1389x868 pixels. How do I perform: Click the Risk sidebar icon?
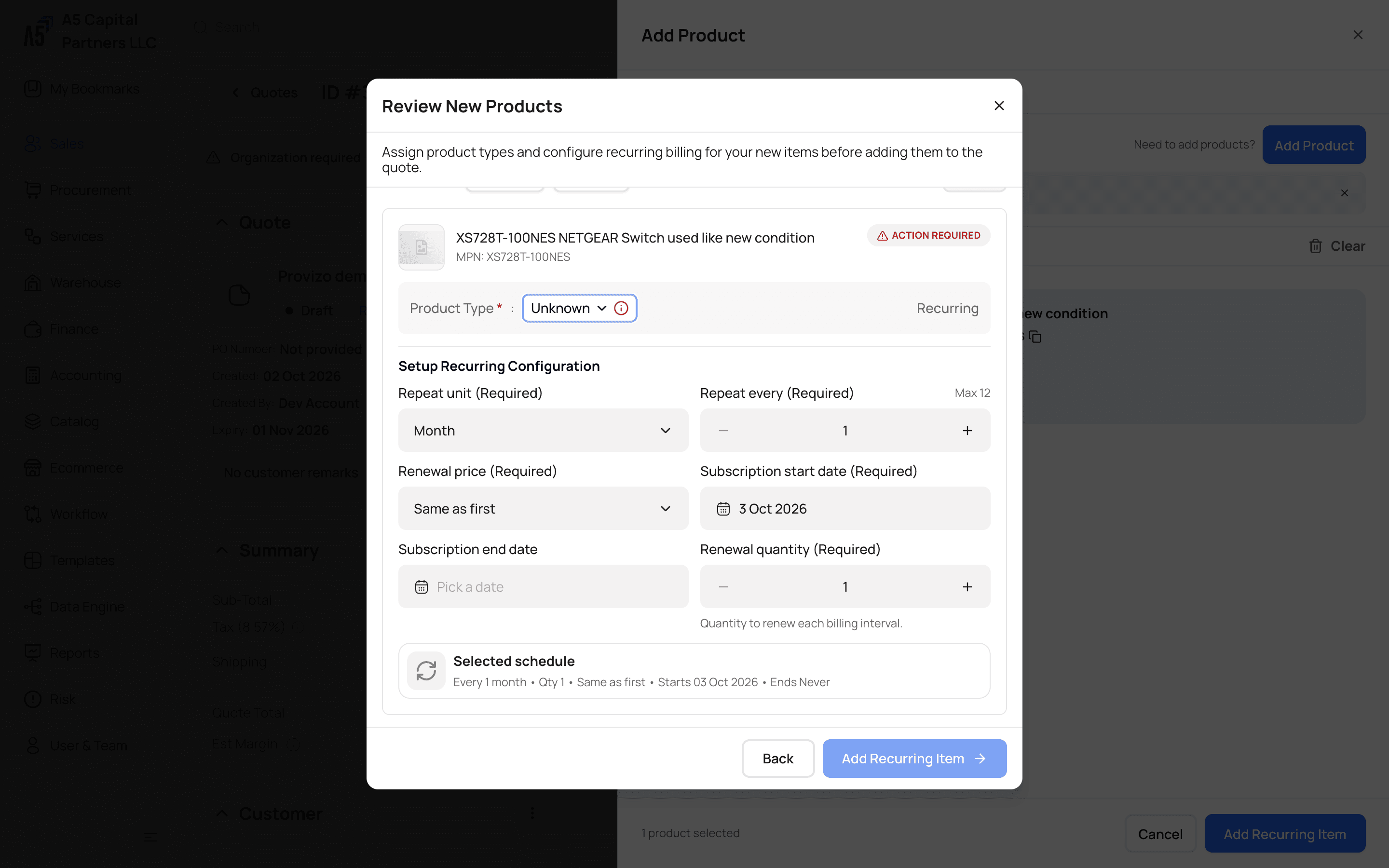(33, 699)
